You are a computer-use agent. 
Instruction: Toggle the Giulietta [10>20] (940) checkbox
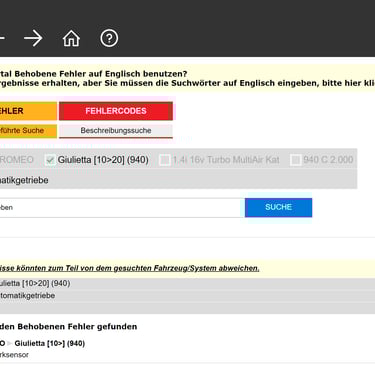[50, 160]
